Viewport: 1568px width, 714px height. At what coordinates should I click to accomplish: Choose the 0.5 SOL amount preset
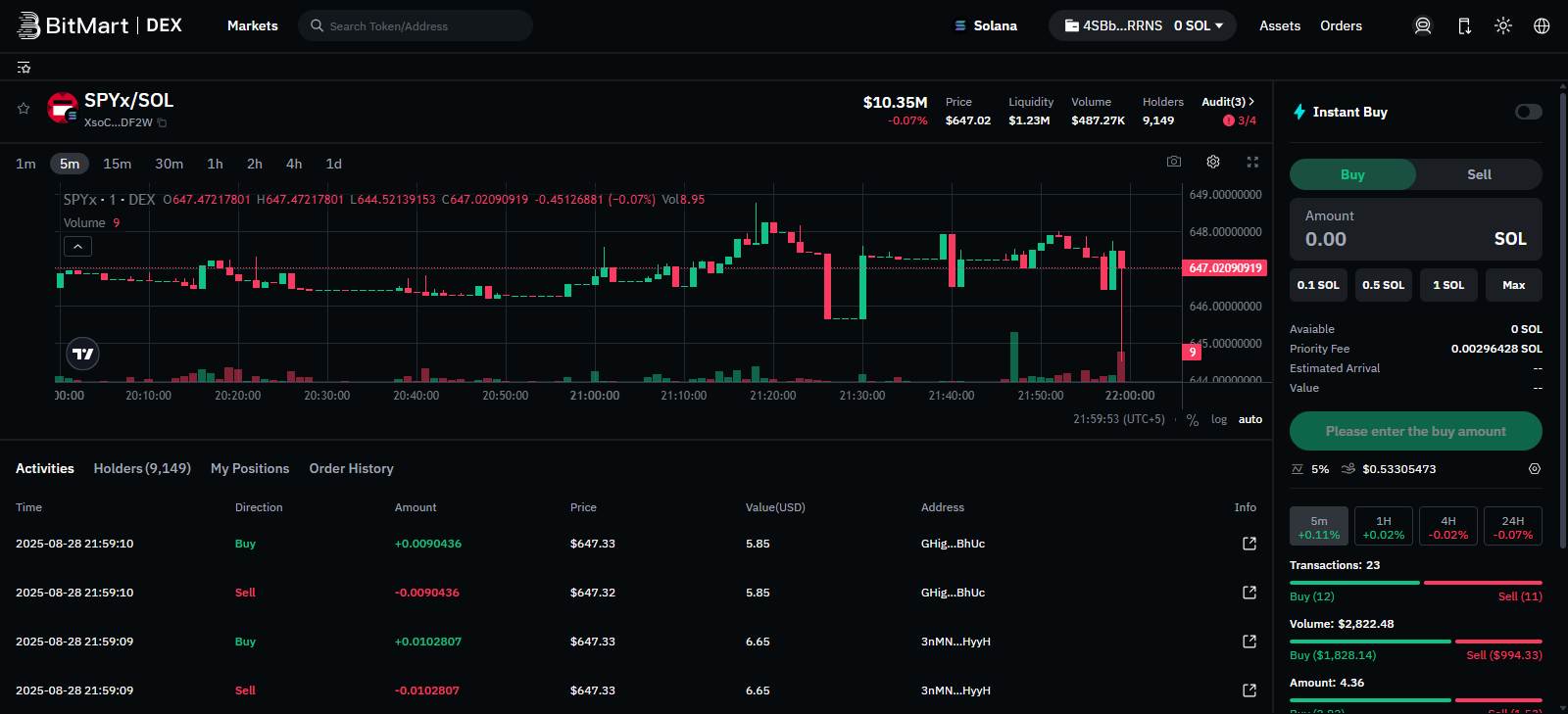(x=1384, y=285)
